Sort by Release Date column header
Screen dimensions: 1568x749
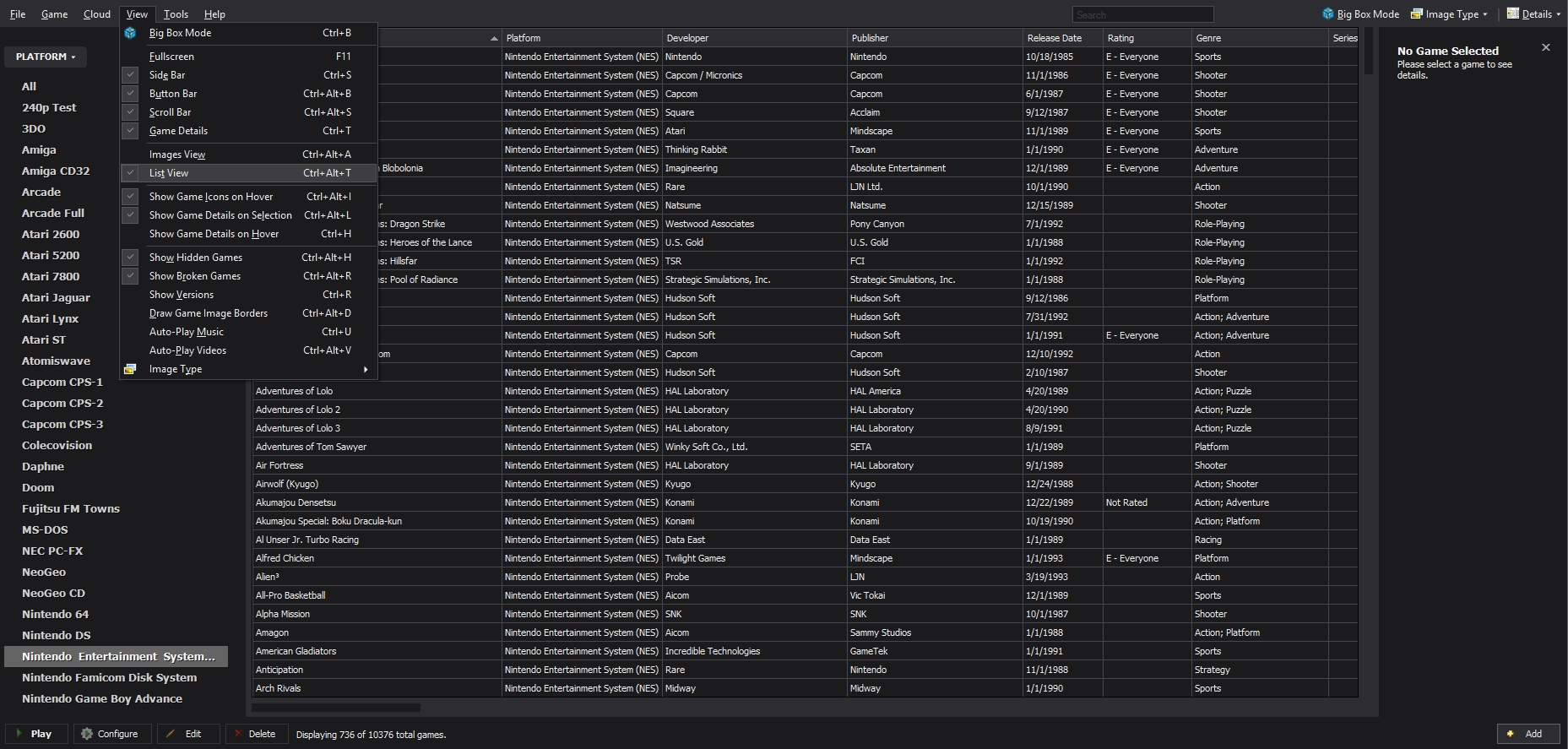click(x=1064, y=38)
